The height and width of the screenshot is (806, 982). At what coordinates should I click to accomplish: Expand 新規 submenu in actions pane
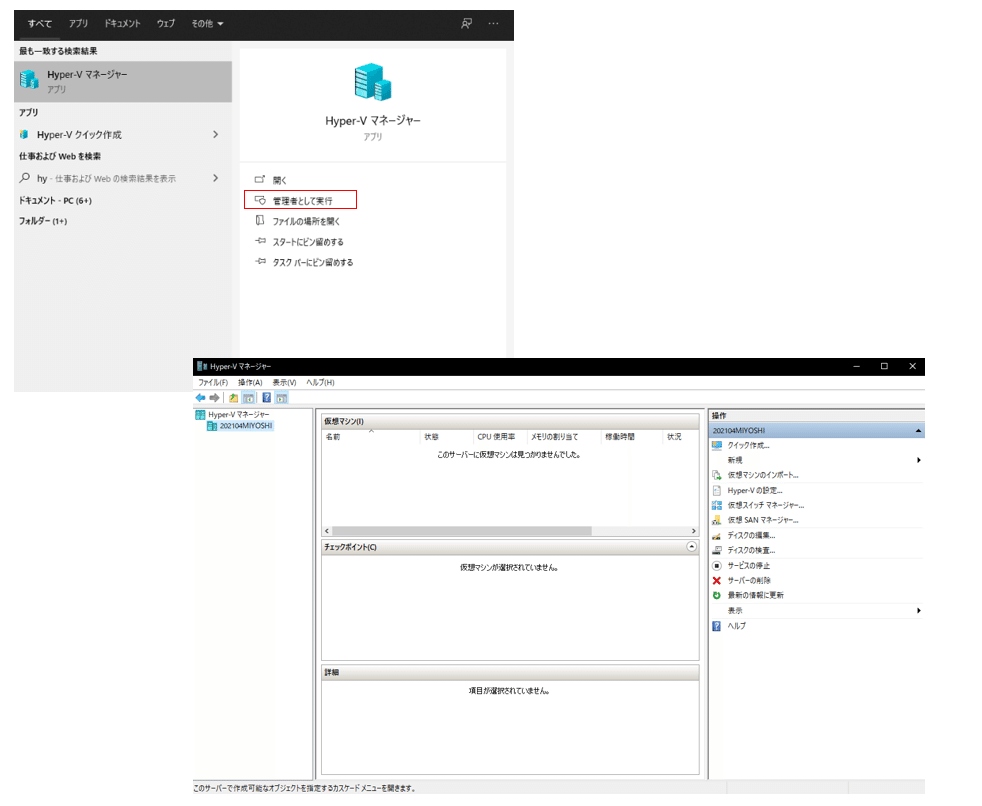click(x=919, y=460)
